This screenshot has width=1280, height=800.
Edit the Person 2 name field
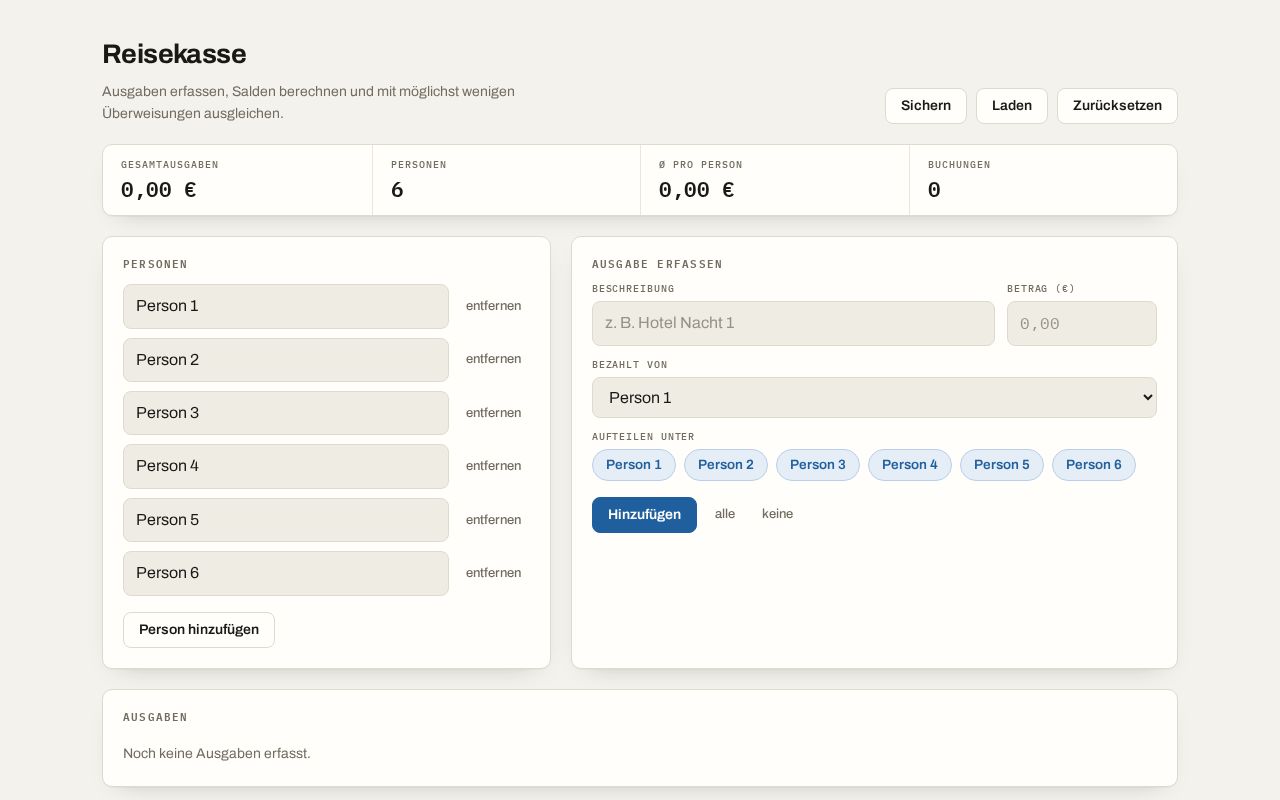286,360
